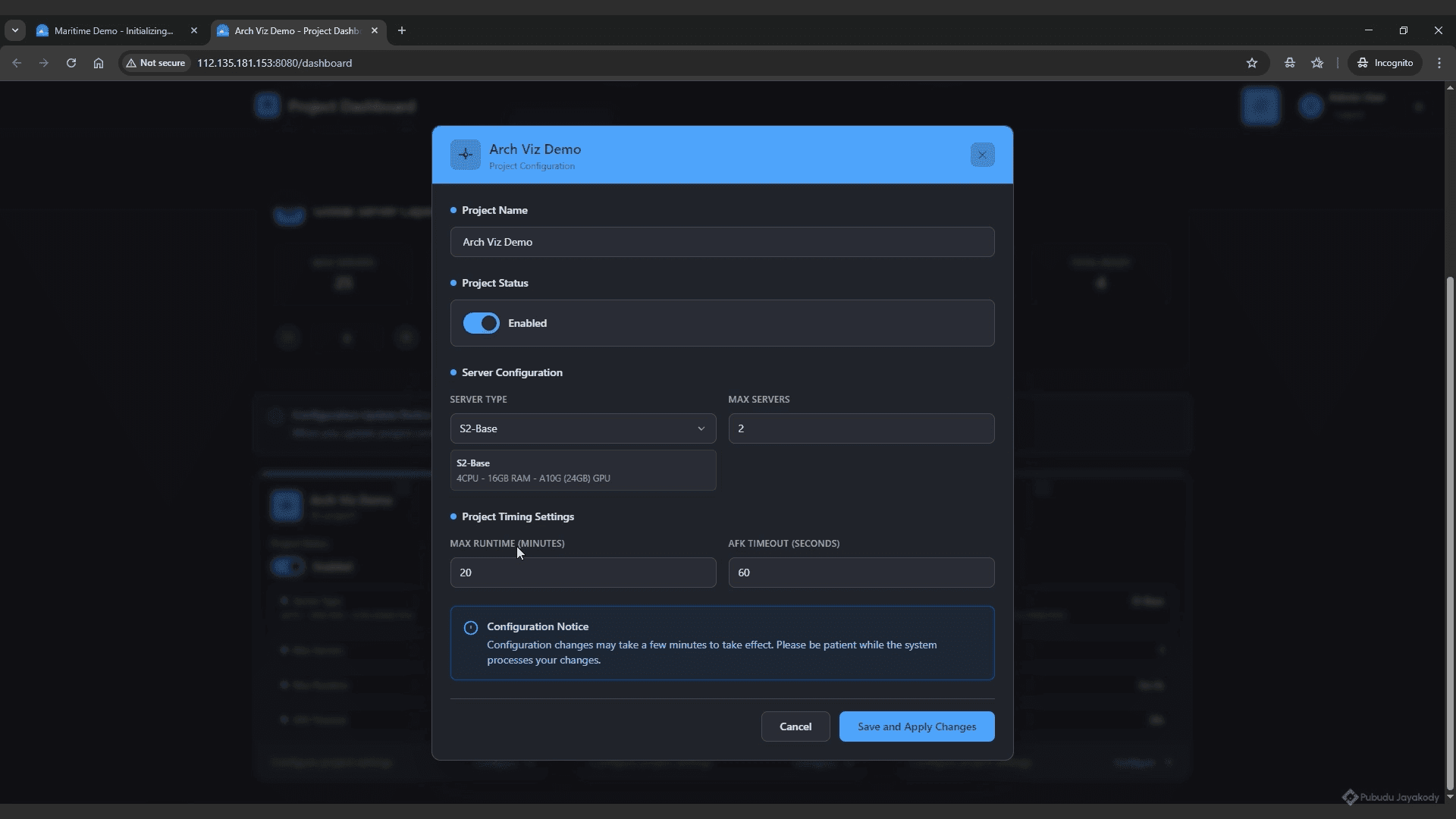Open the browser home page
The image size is (1456, 819).
[99, 63]
